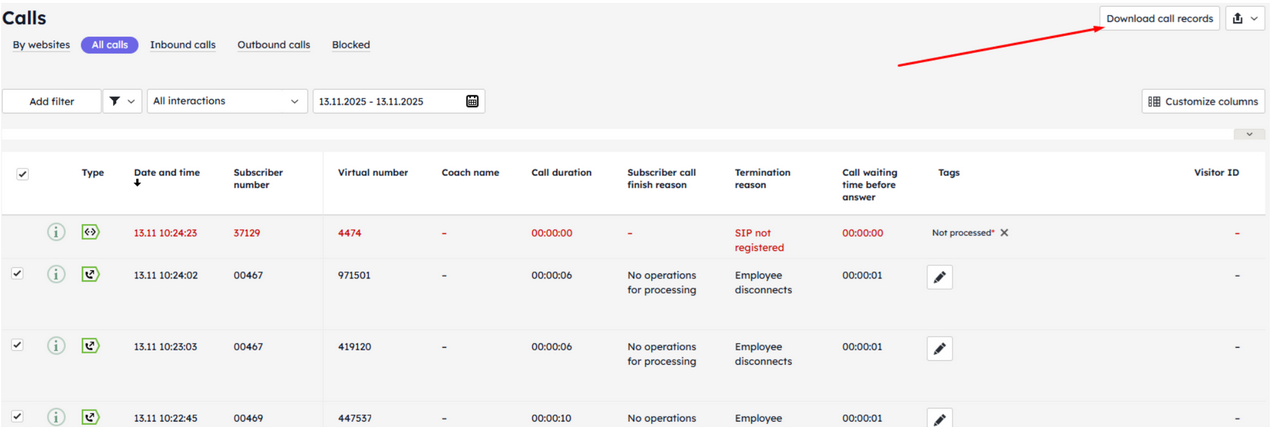Click the call type icon for 10:23:03 call

pyautogui.click(x=91, y=346)
